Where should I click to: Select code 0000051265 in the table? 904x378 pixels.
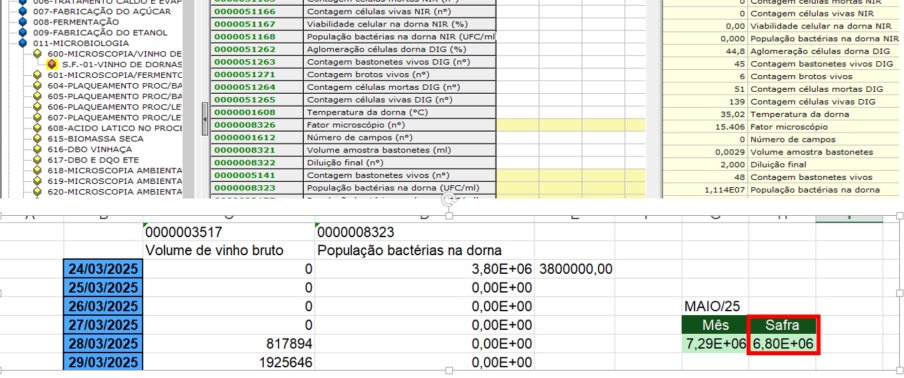(257, 100)
